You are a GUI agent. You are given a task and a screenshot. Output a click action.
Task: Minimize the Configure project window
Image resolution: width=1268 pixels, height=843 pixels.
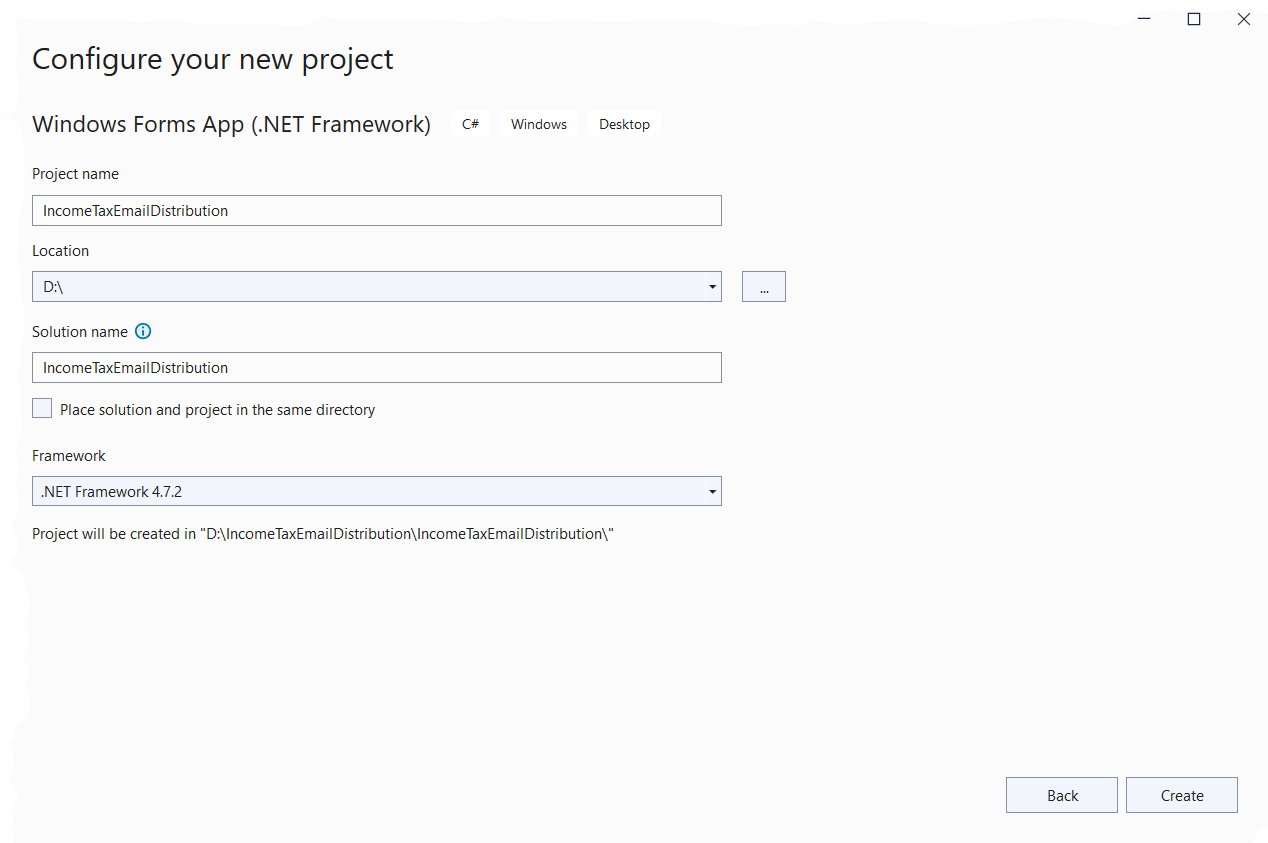click(1144, 19)
